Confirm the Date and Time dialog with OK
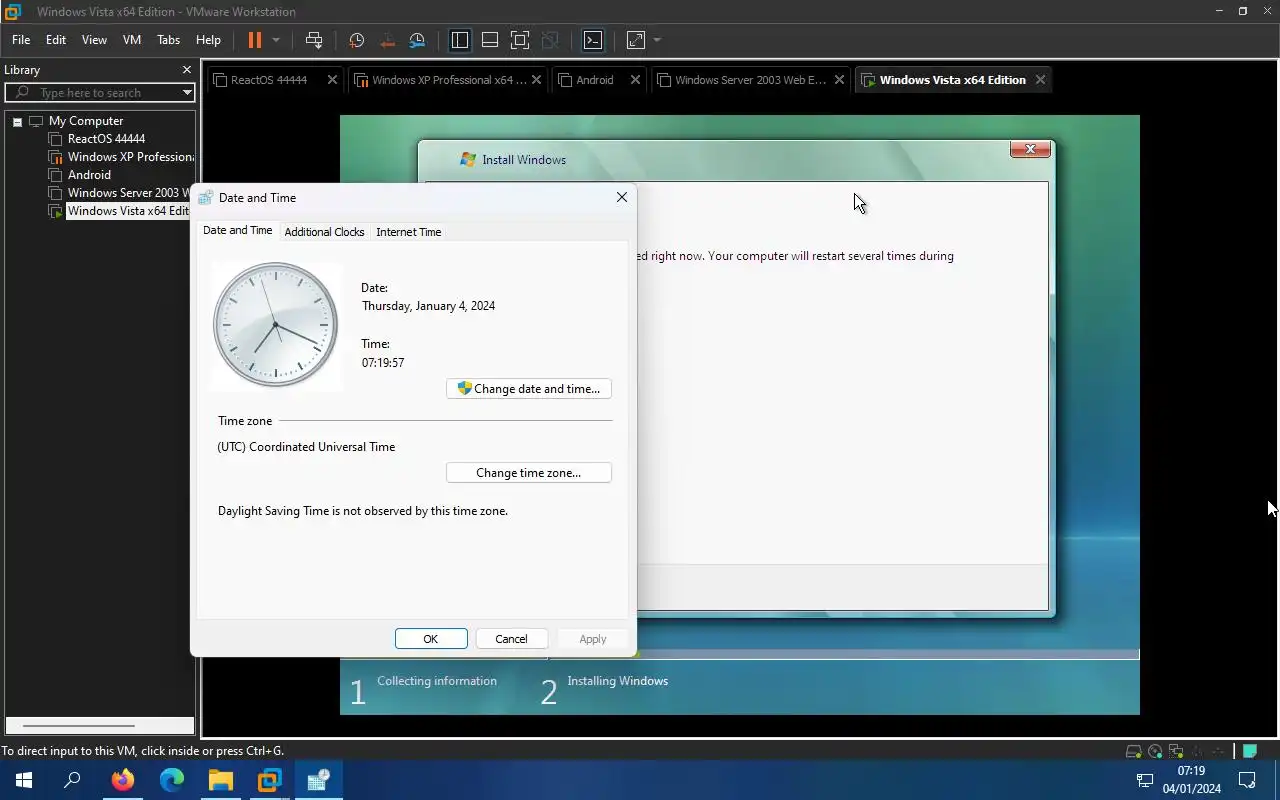 [431, 639]
